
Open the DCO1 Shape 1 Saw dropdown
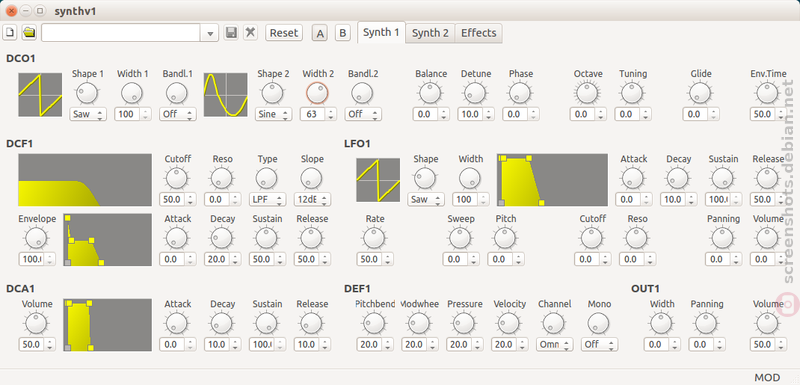(88, 114)
